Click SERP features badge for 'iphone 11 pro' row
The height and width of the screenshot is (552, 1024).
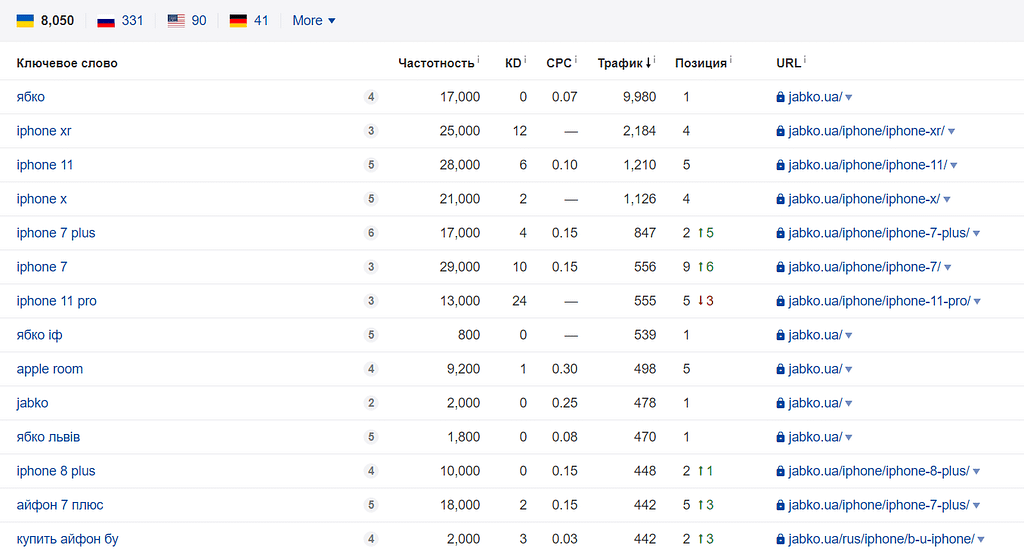pos(370,300)
